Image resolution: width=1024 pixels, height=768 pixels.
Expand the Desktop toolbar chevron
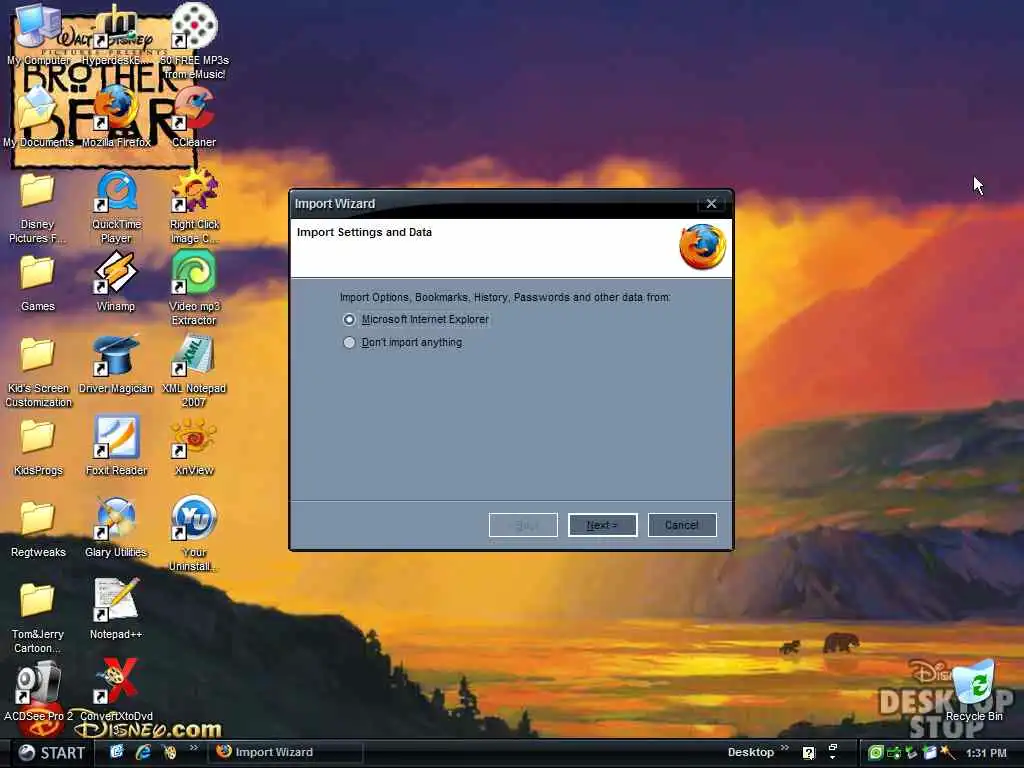[x=784, y=748]
